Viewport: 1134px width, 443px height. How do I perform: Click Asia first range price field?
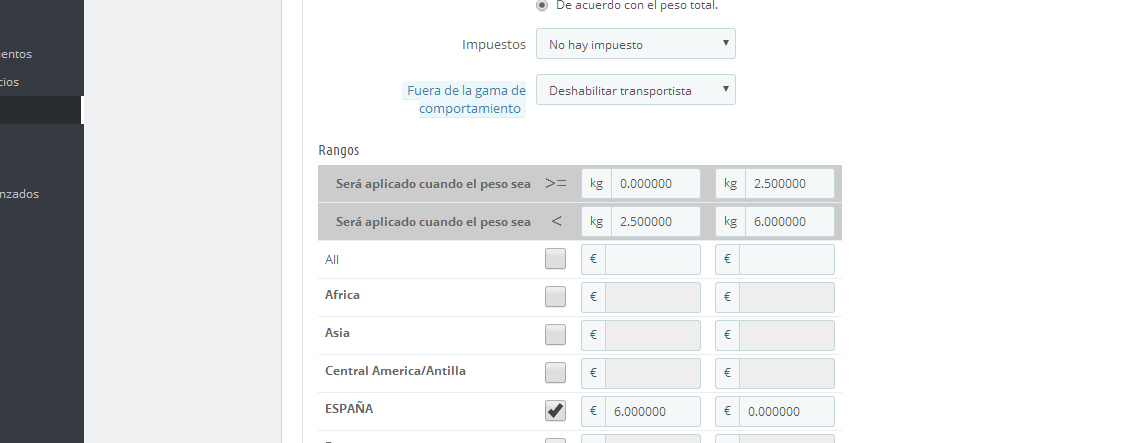(x=652, y=335)
